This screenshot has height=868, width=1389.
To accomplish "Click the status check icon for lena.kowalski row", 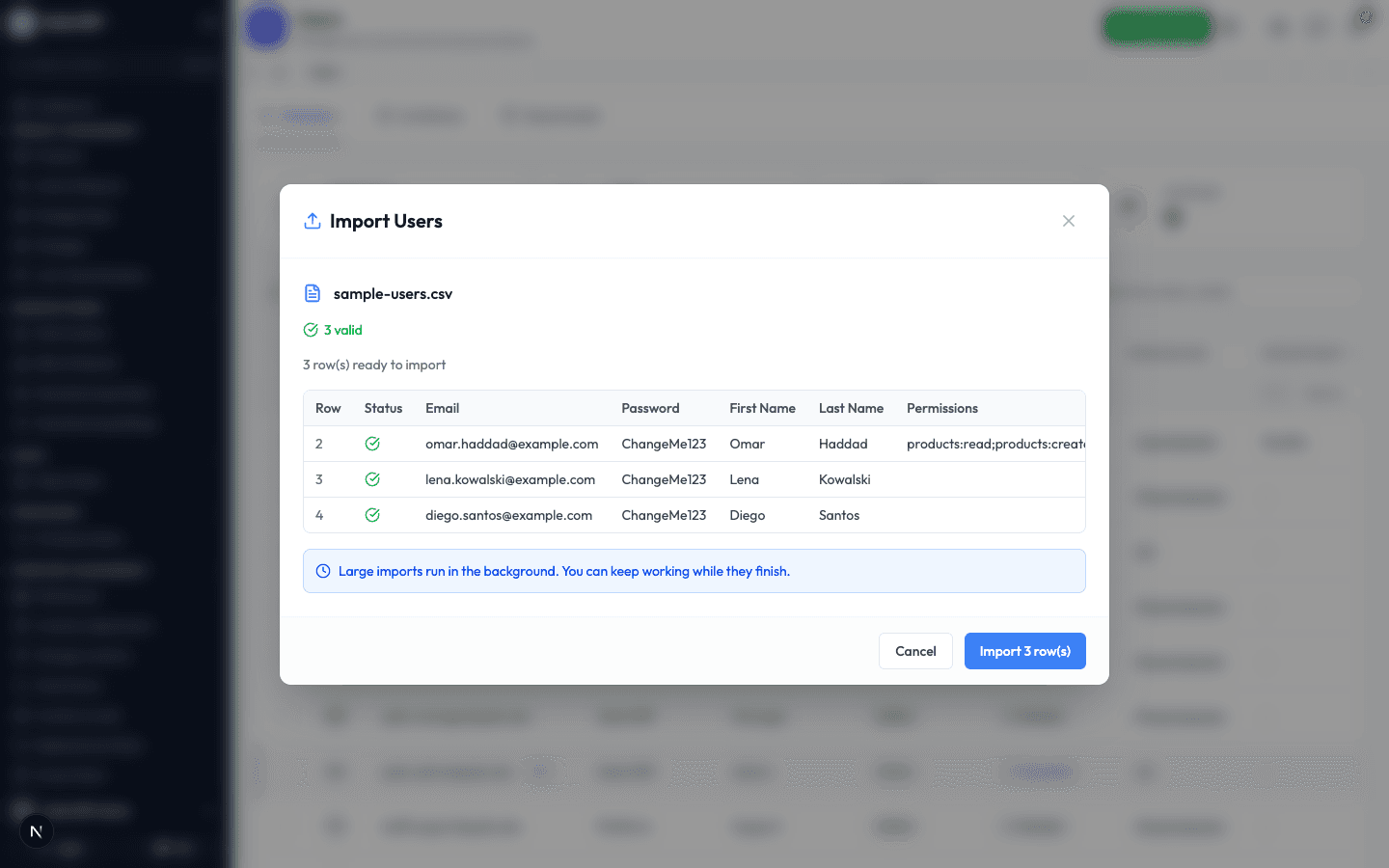I will (372, 479).
